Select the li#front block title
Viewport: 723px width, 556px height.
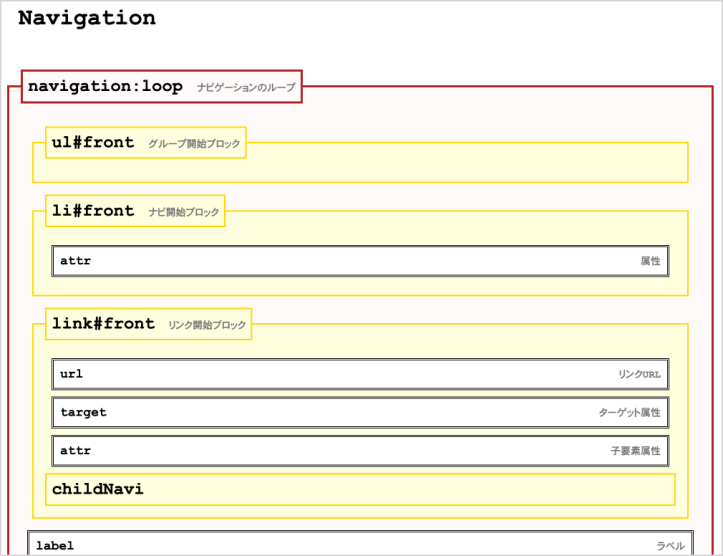point(93,211)
